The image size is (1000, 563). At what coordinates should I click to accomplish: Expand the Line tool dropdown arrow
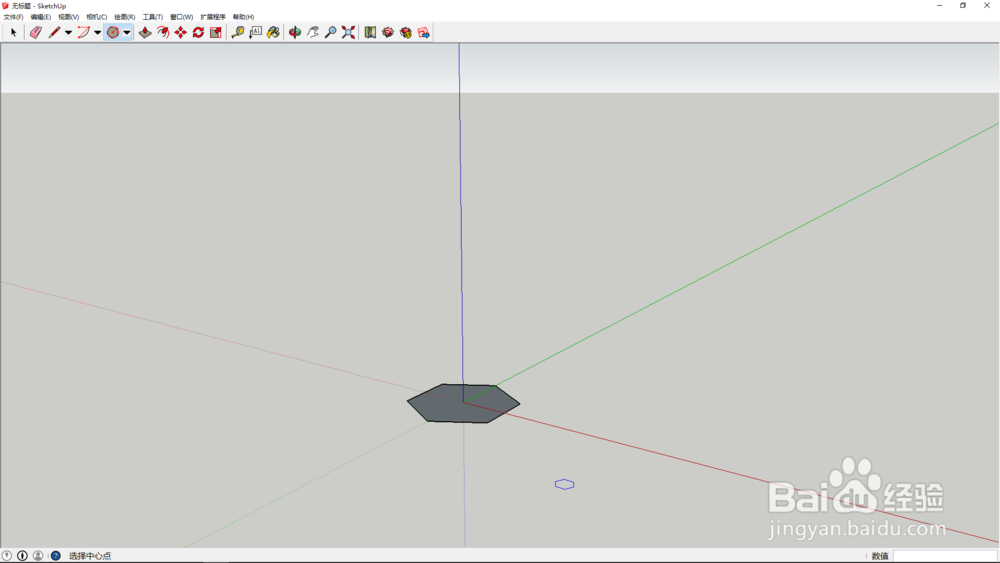coord(68,33)
